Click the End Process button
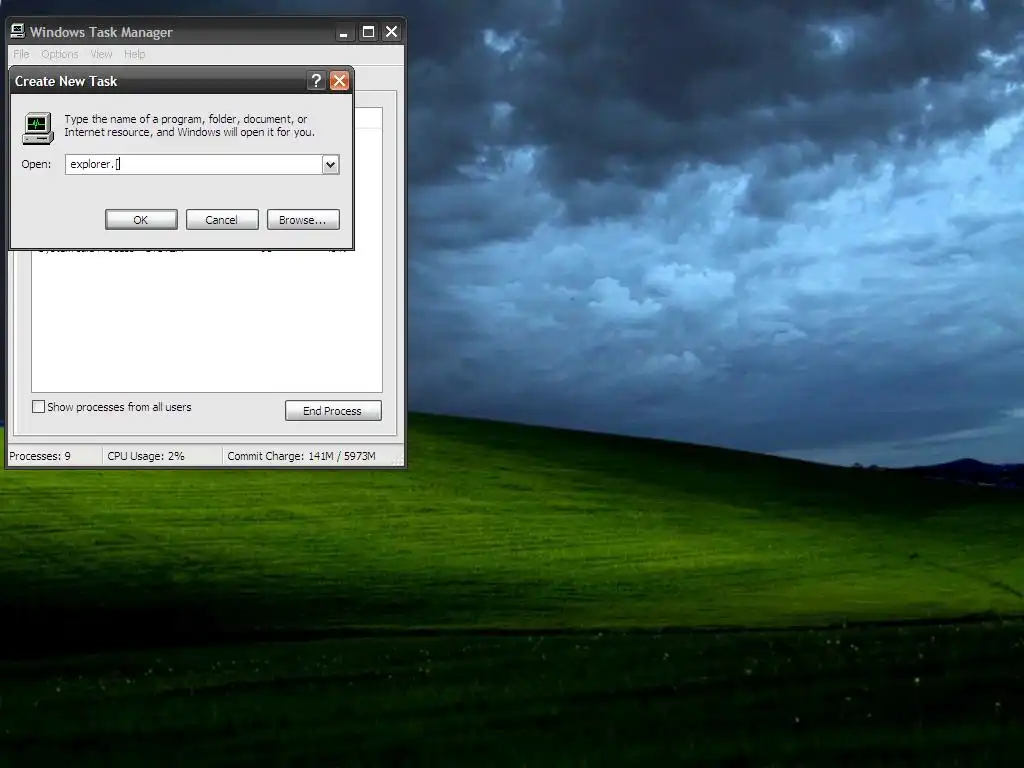Viewport: 1024px width, 768px height. coord(333,411)
